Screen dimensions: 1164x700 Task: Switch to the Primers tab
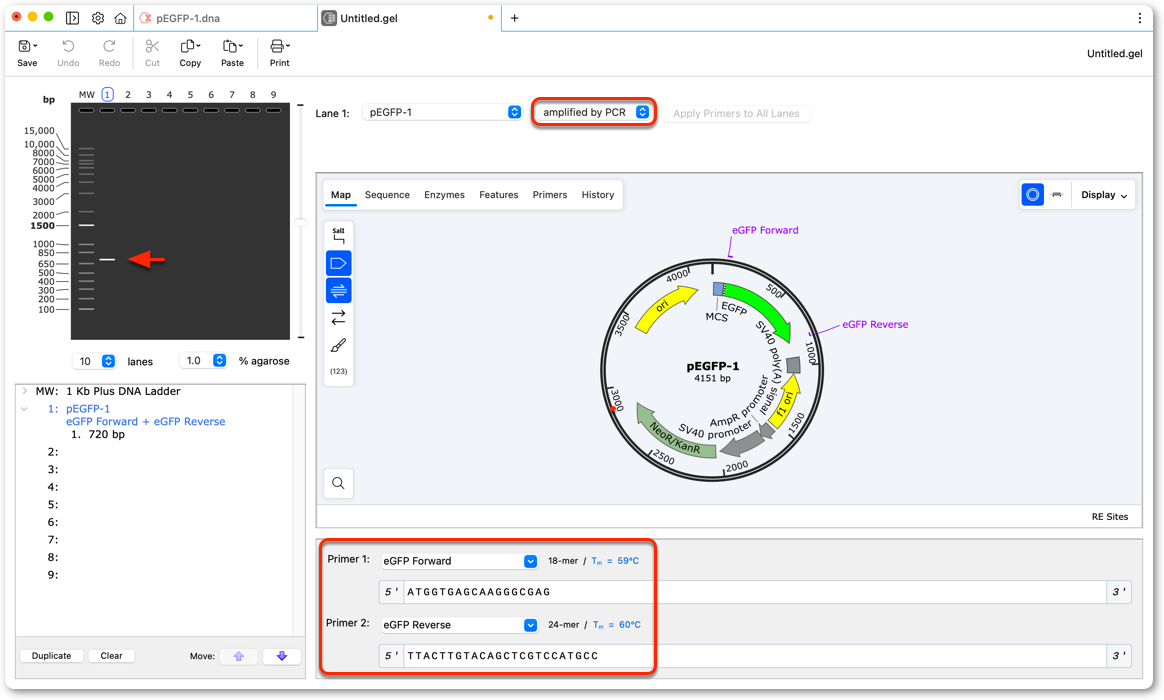[x=549, y=194]
